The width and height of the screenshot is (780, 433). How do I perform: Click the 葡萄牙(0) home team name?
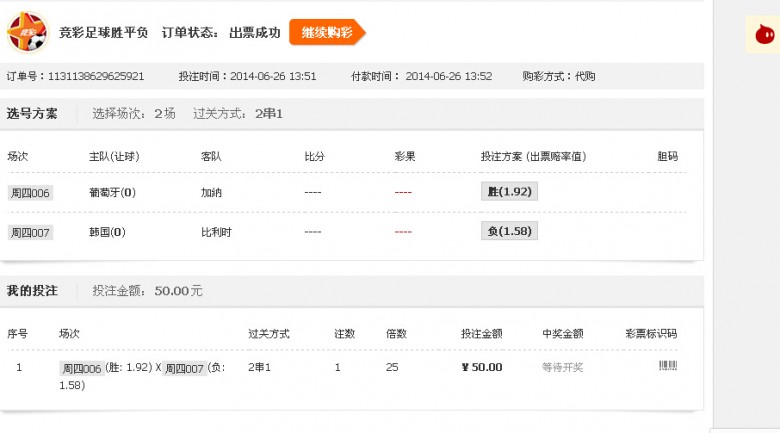click(112, 193)
